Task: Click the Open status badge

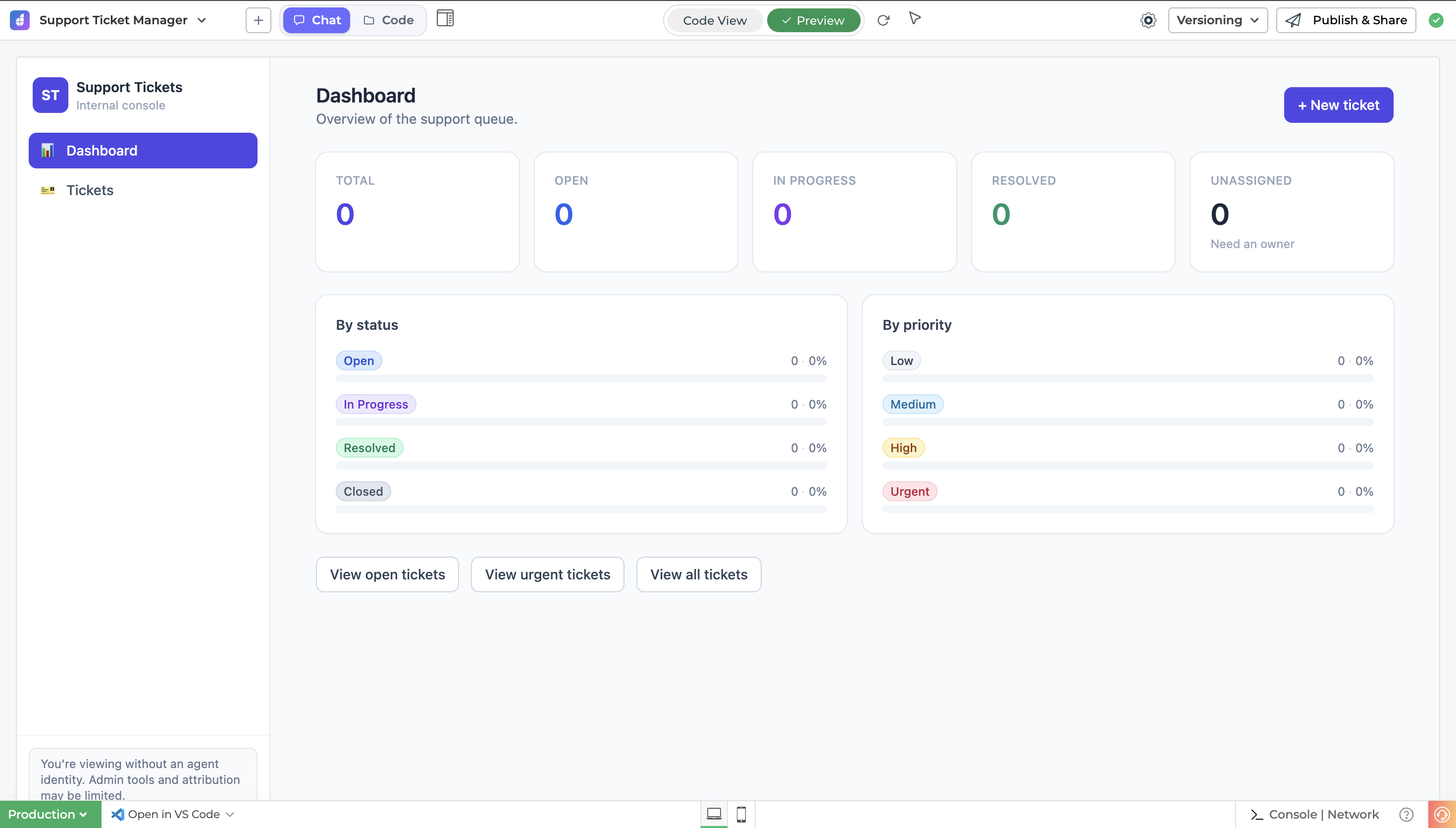Action: point(359,361)
